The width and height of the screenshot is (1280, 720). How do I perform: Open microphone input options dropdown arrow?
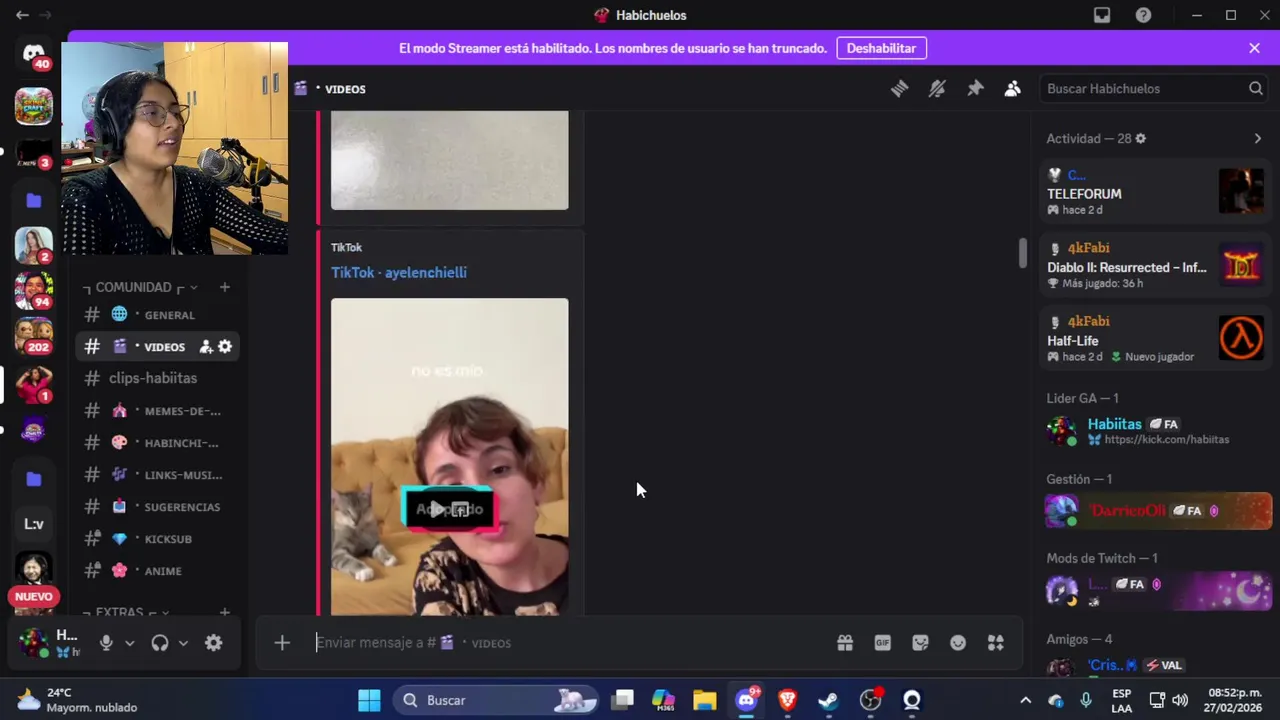coord(130,643)
